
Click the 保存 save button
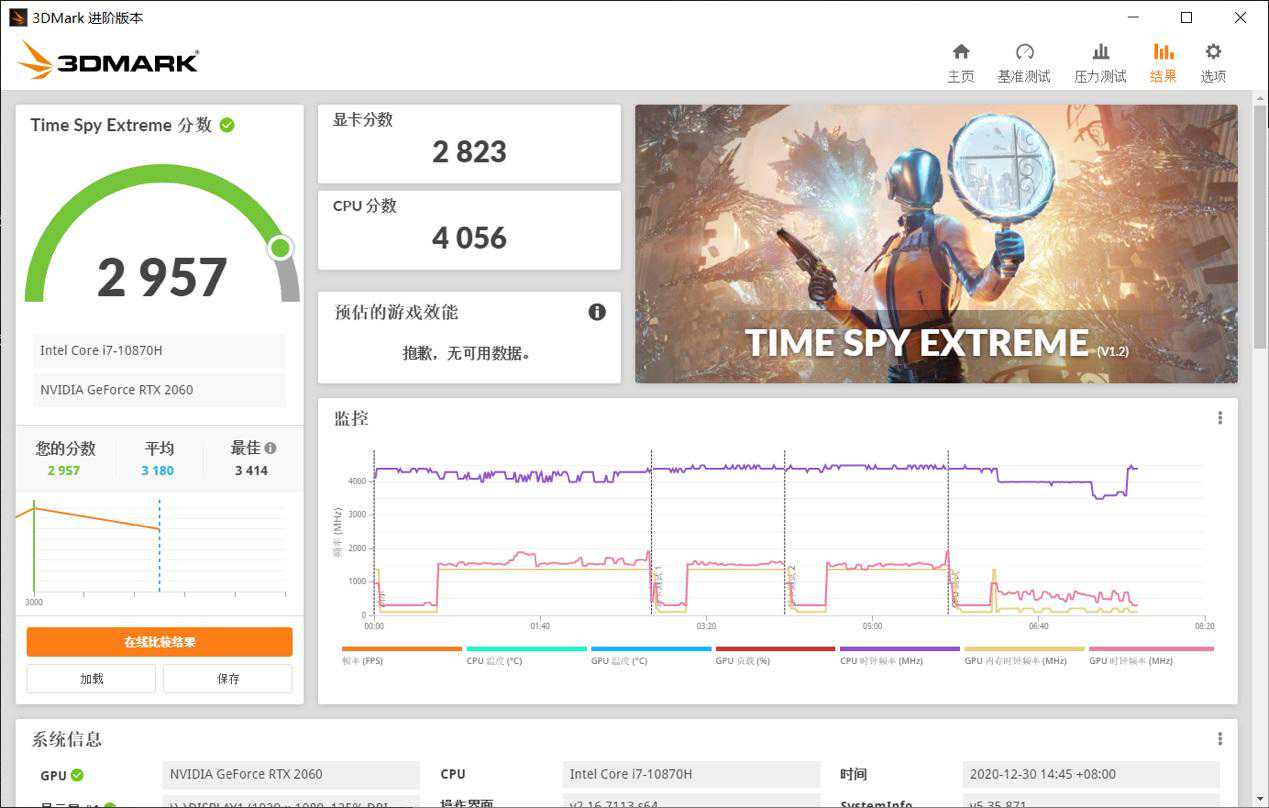228,678
